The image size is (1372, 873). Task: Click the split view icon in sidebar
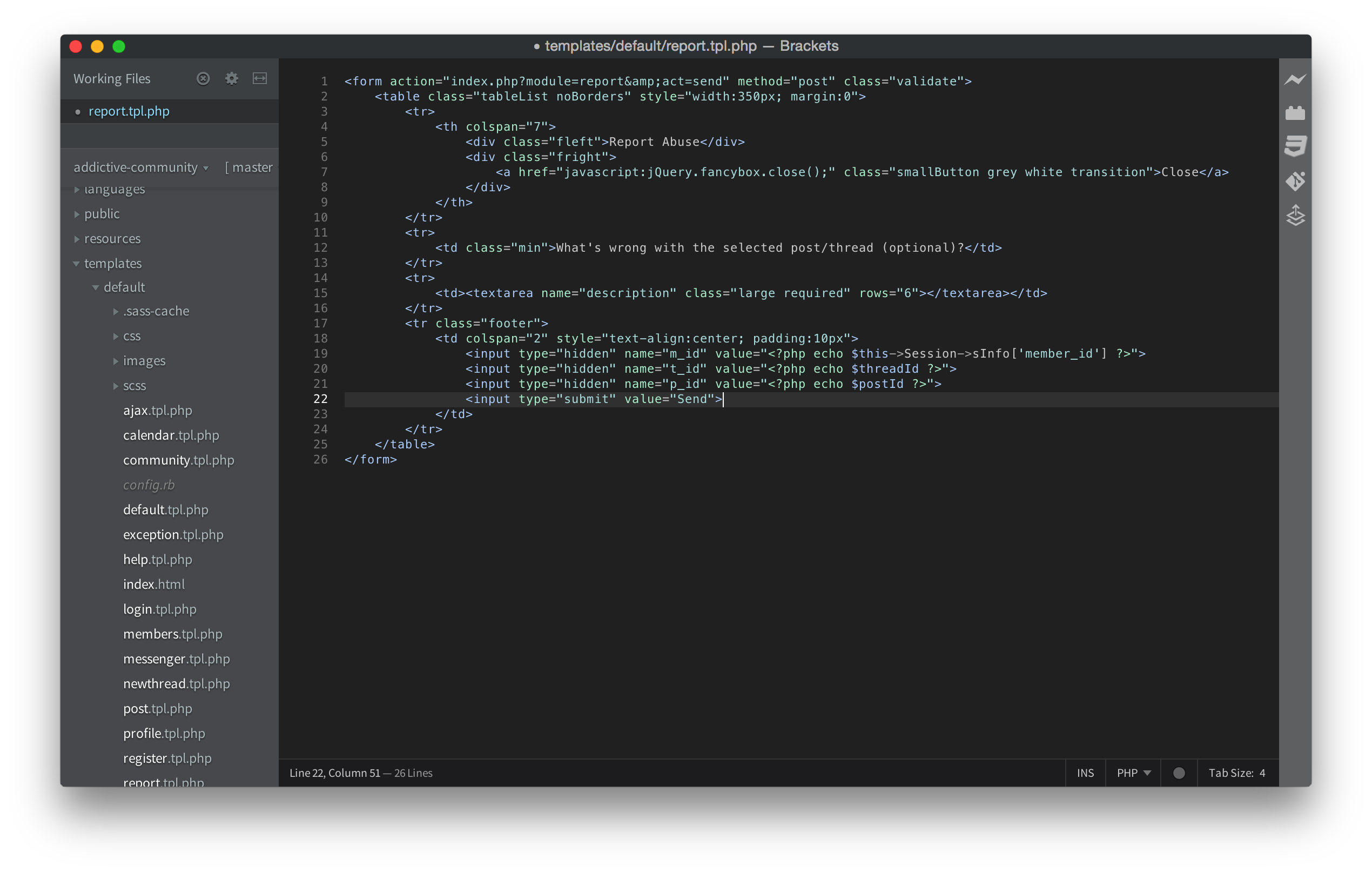tap(260, 79)
